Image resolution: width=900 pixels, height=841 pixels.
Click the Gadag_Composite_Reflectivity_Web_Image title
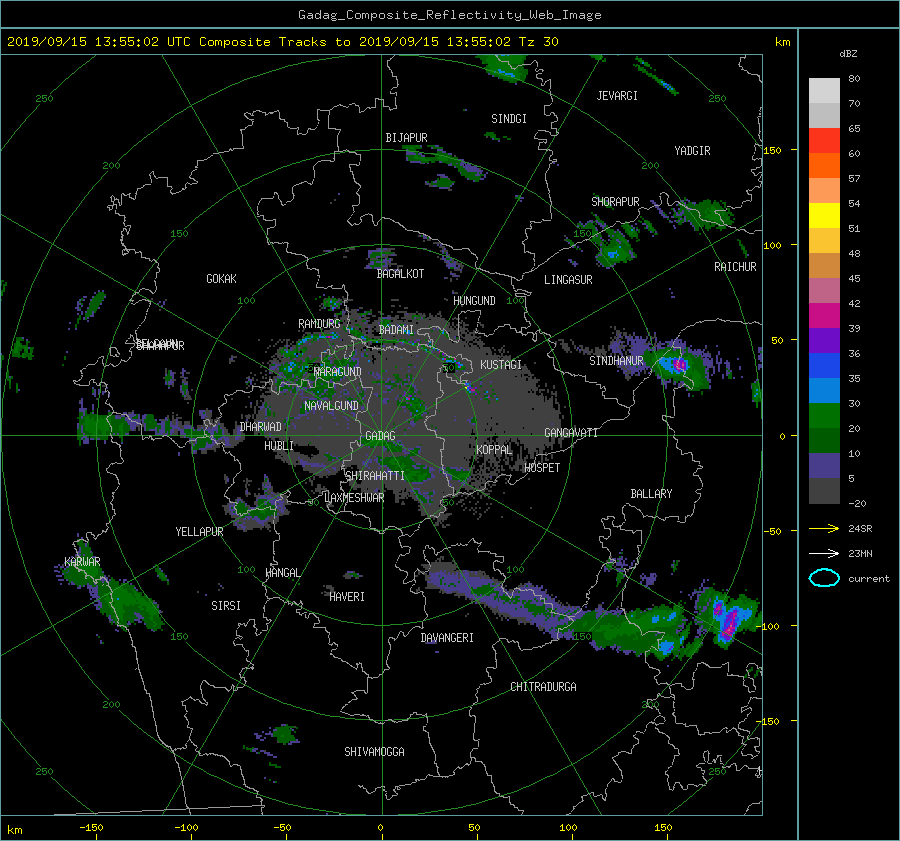449,15
